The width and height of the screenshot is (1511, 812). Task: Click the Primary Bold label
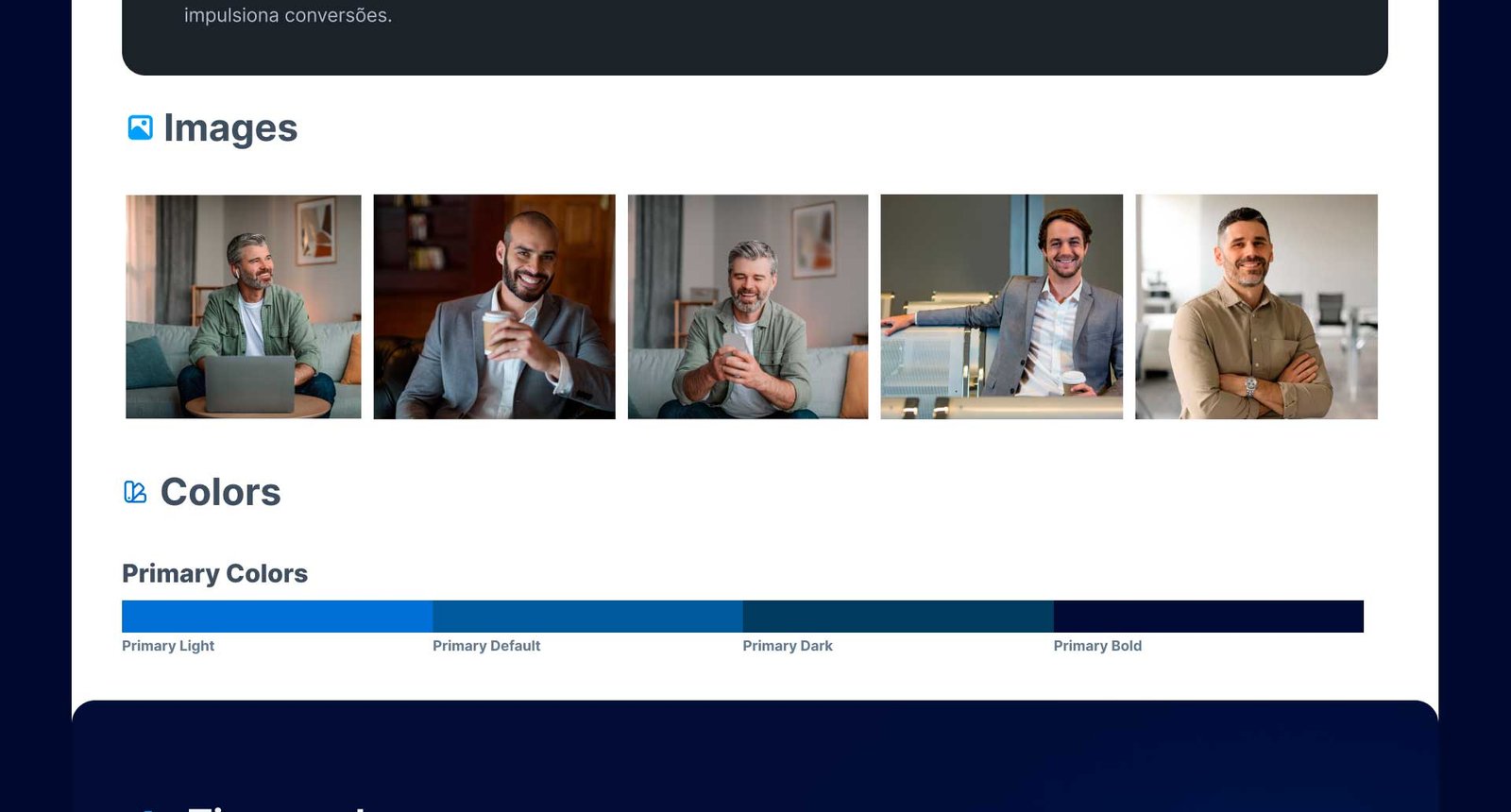coord(1097,646)
